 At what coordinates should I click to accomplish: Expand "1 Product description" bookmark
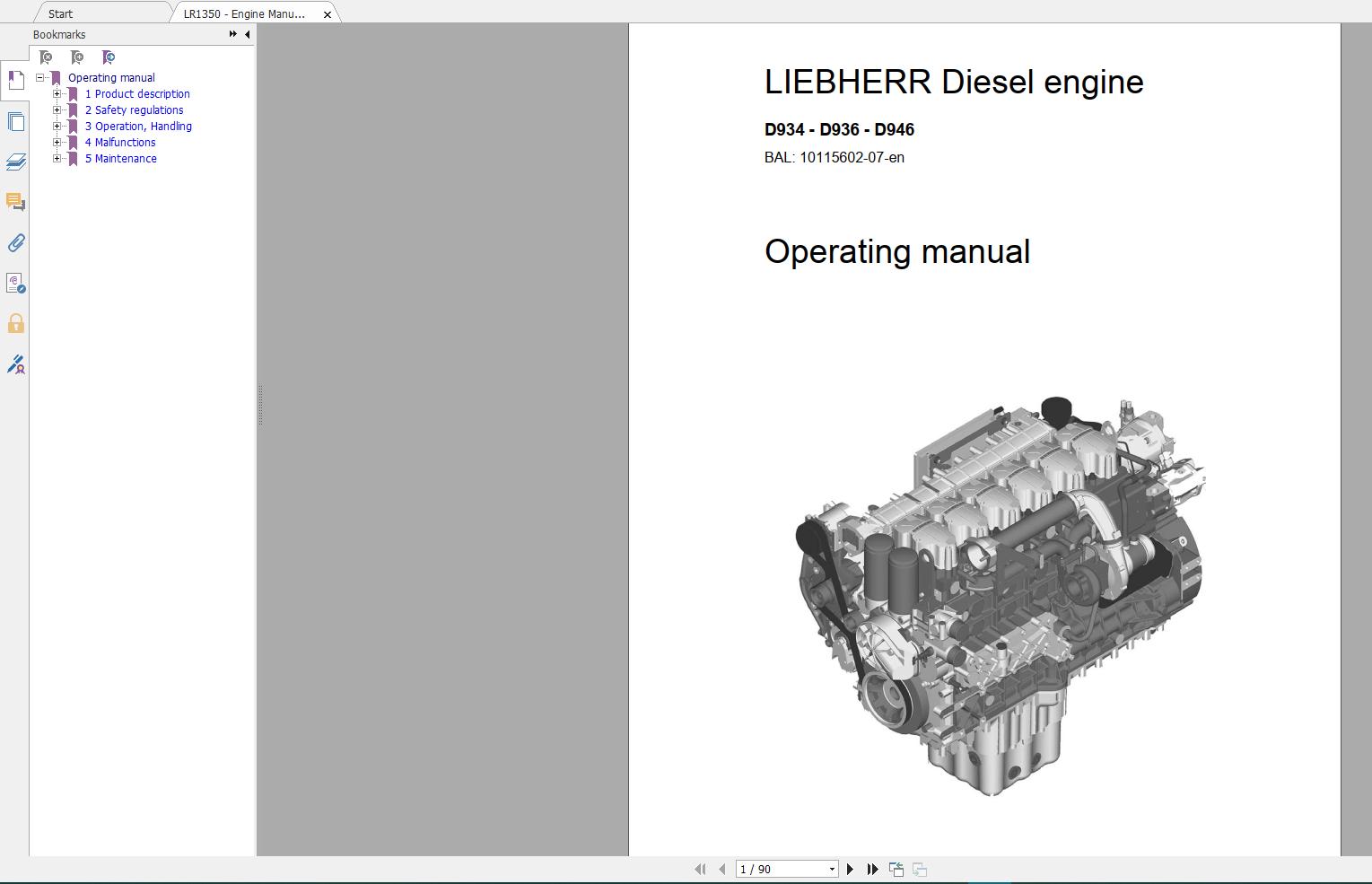pyautogui.click(x=57, y=93)
